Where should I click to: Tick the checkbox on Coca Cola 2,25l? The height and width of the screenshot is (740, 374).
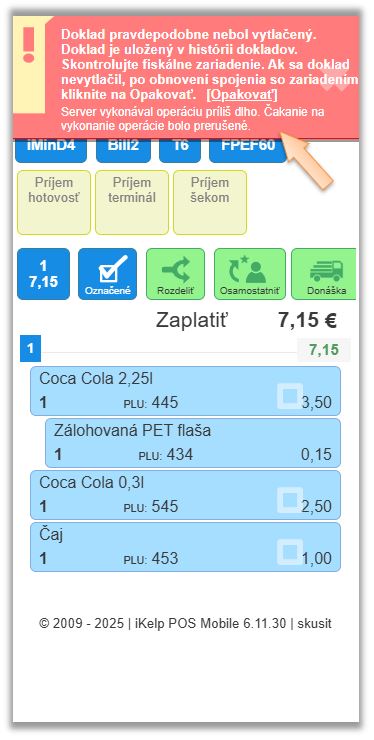pos(290,396)
